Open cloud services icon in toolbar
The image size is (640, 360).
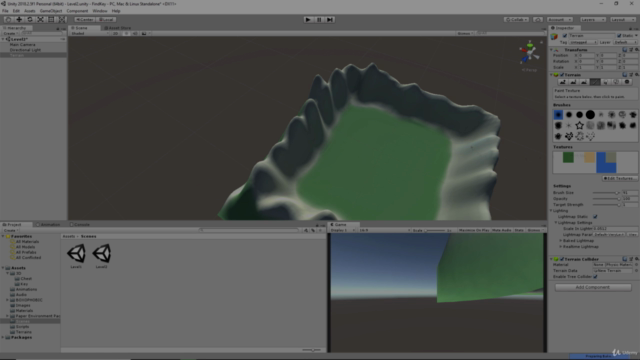(538, 20)
